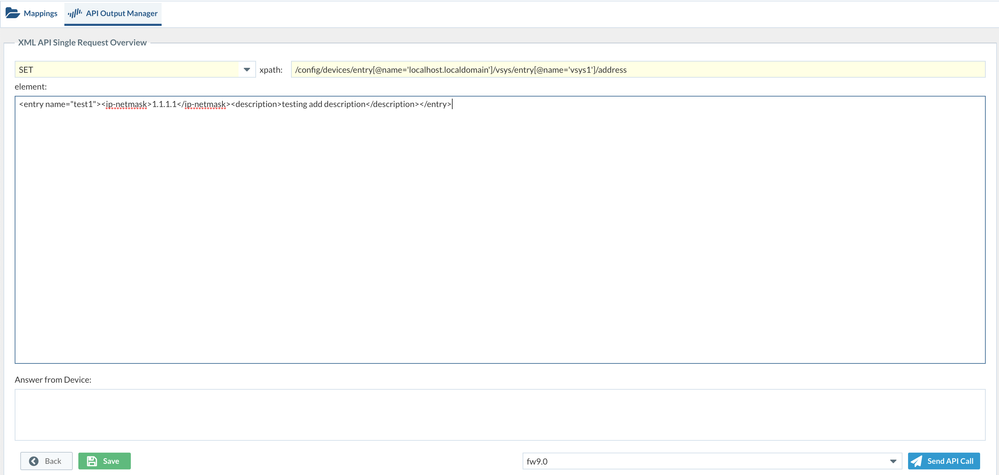Image resolution: width=999 pixels, height=475 pixels.
Task: Go back with the Back button
Action: pos(46,461)
